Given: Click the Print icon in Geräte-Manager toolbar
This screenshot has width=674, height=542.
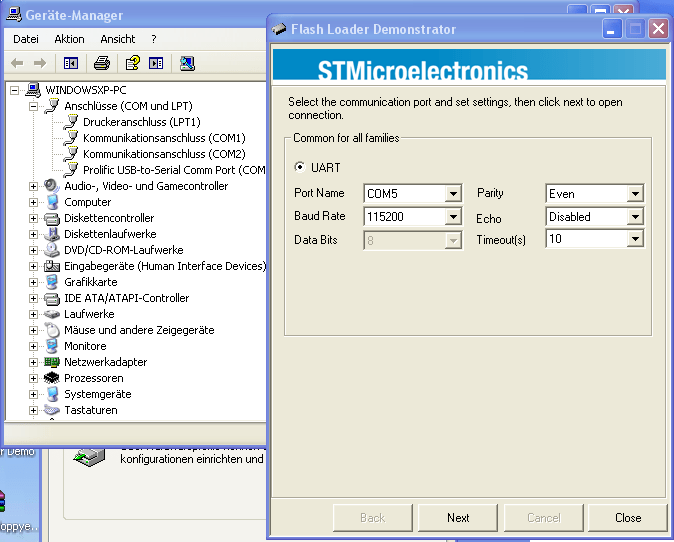Looking at the screenshot, I should (102, 64).
